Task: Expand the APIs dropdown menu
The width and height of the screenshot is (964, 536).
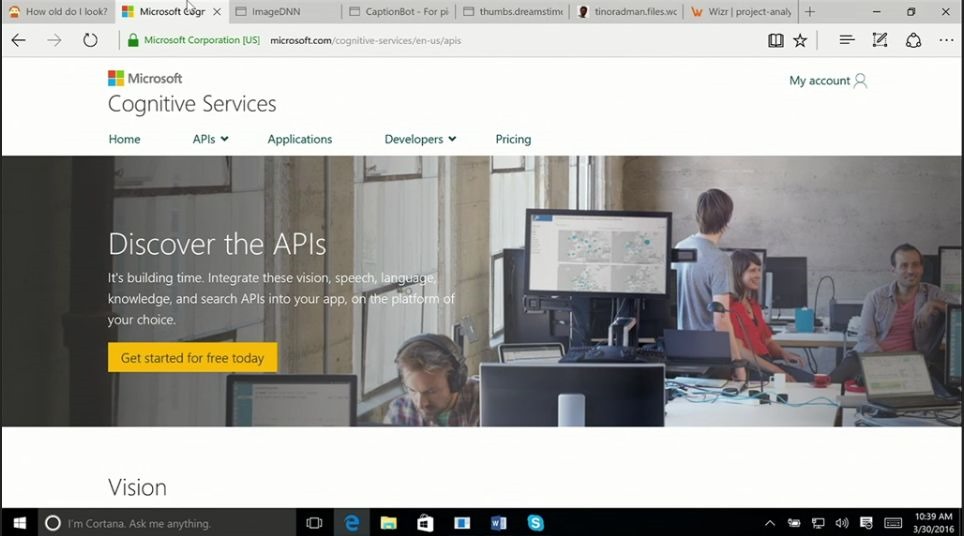Action: click(x=210, y=139)
